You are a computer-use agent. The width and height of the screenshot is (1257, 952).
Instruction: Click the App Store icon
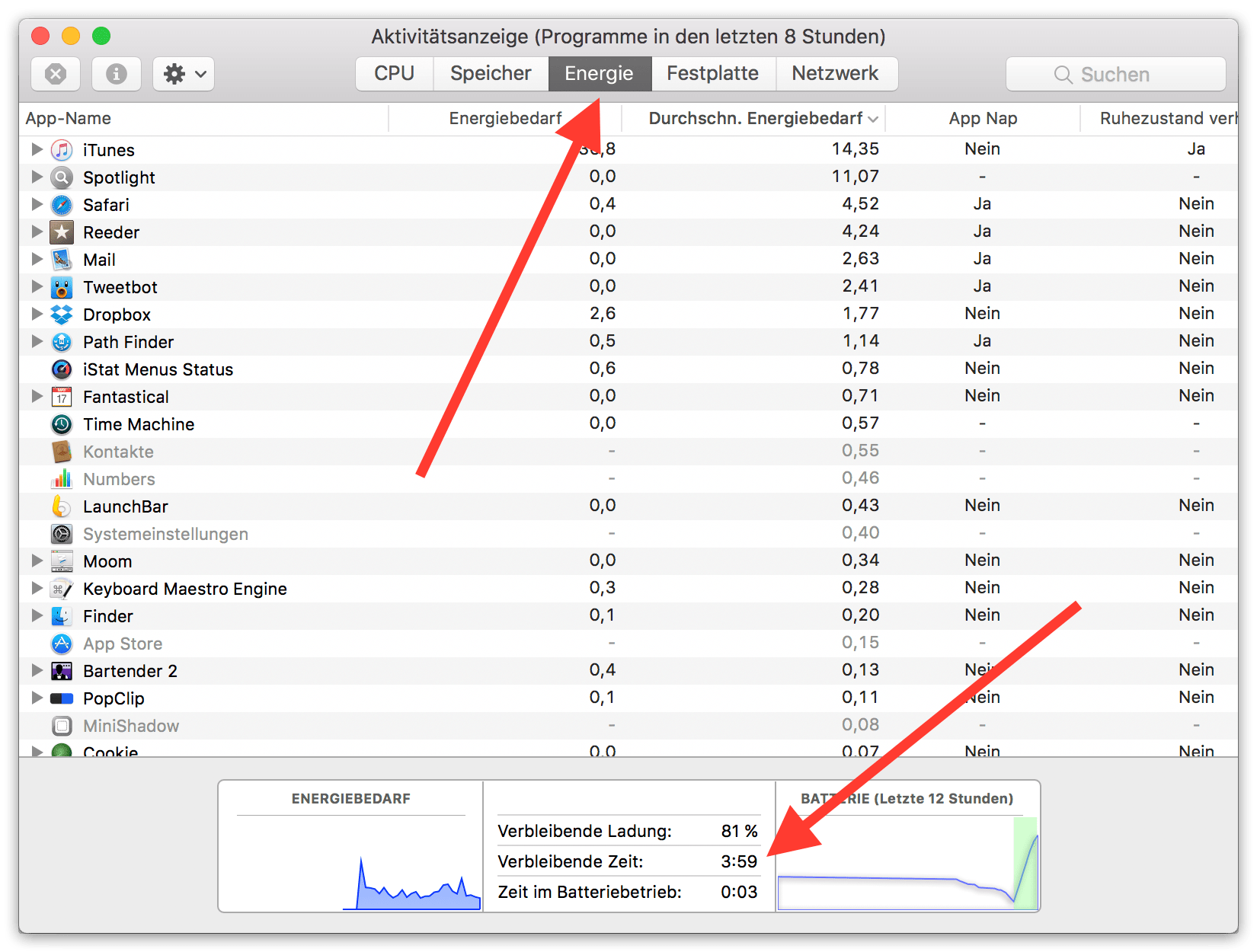62,644
